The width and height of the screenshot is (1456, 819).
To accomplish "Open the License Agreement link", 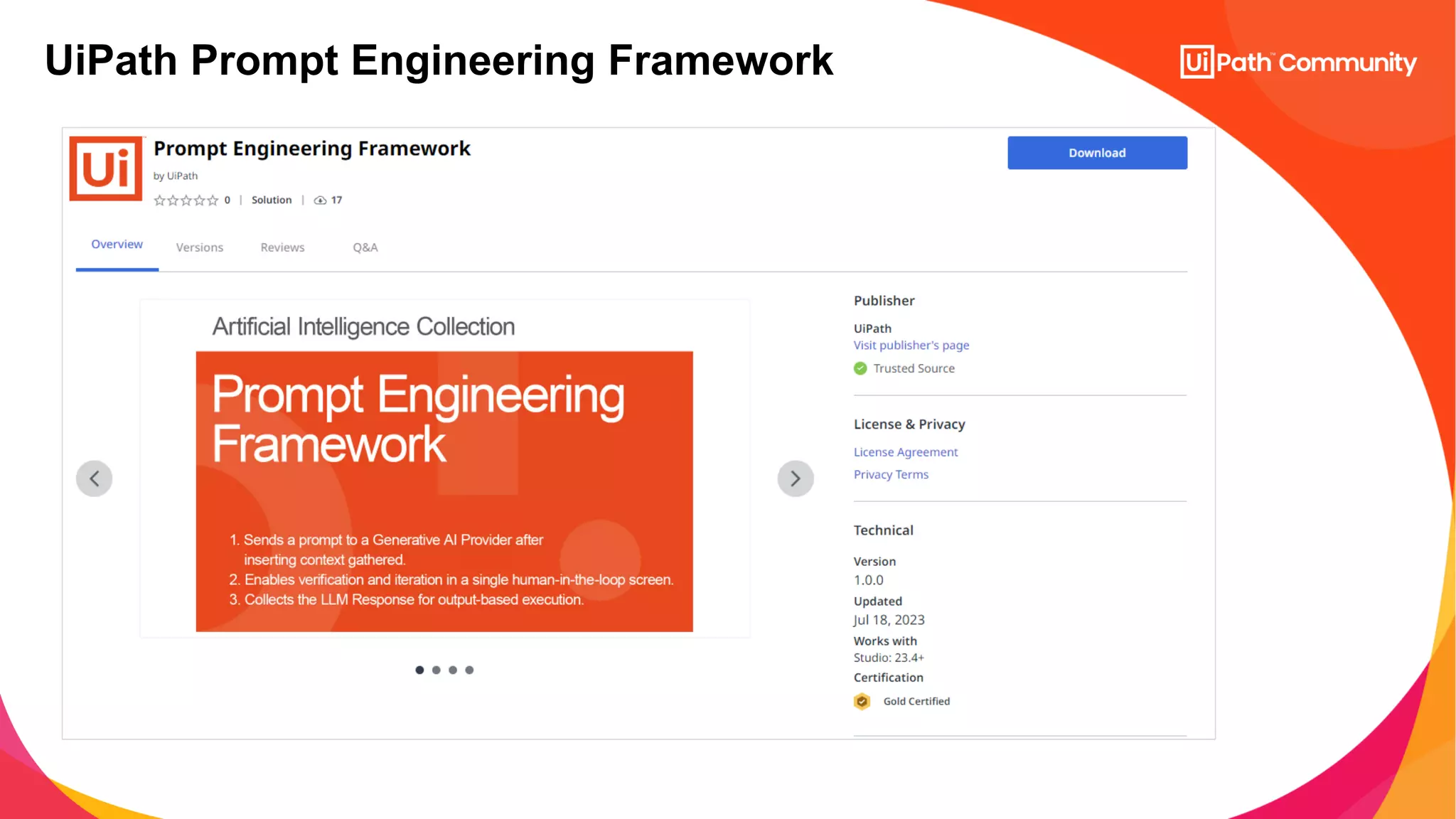I will point(906,452).
